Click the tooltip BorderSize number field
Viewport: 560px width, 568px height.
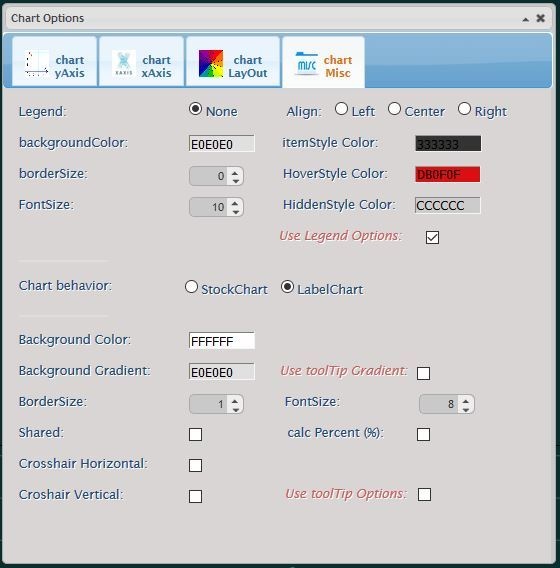[x=209, y=404]
